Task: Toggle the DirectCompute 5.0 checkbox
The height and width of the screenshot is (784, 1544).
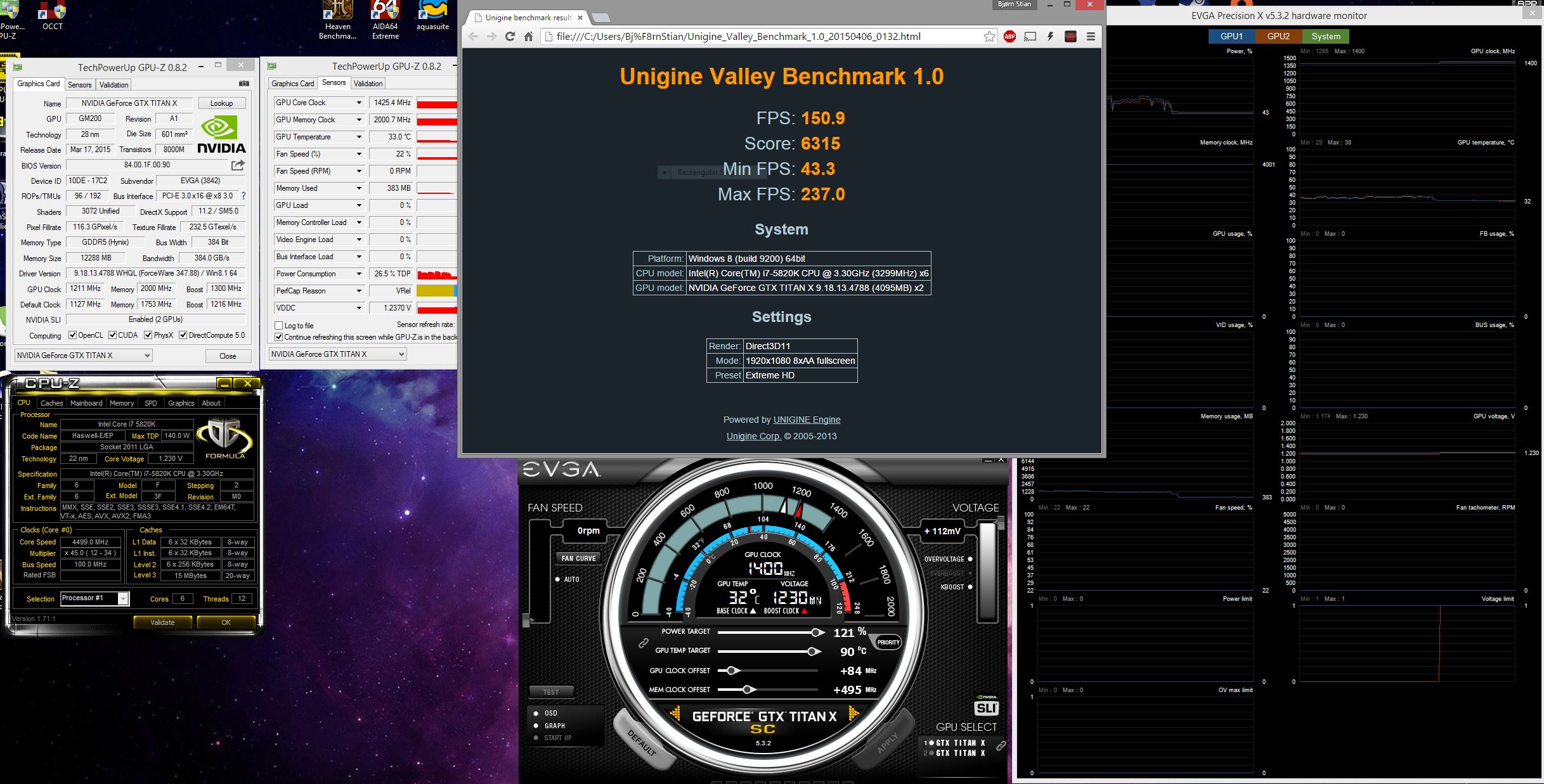Action: click(x=183, y=335)
